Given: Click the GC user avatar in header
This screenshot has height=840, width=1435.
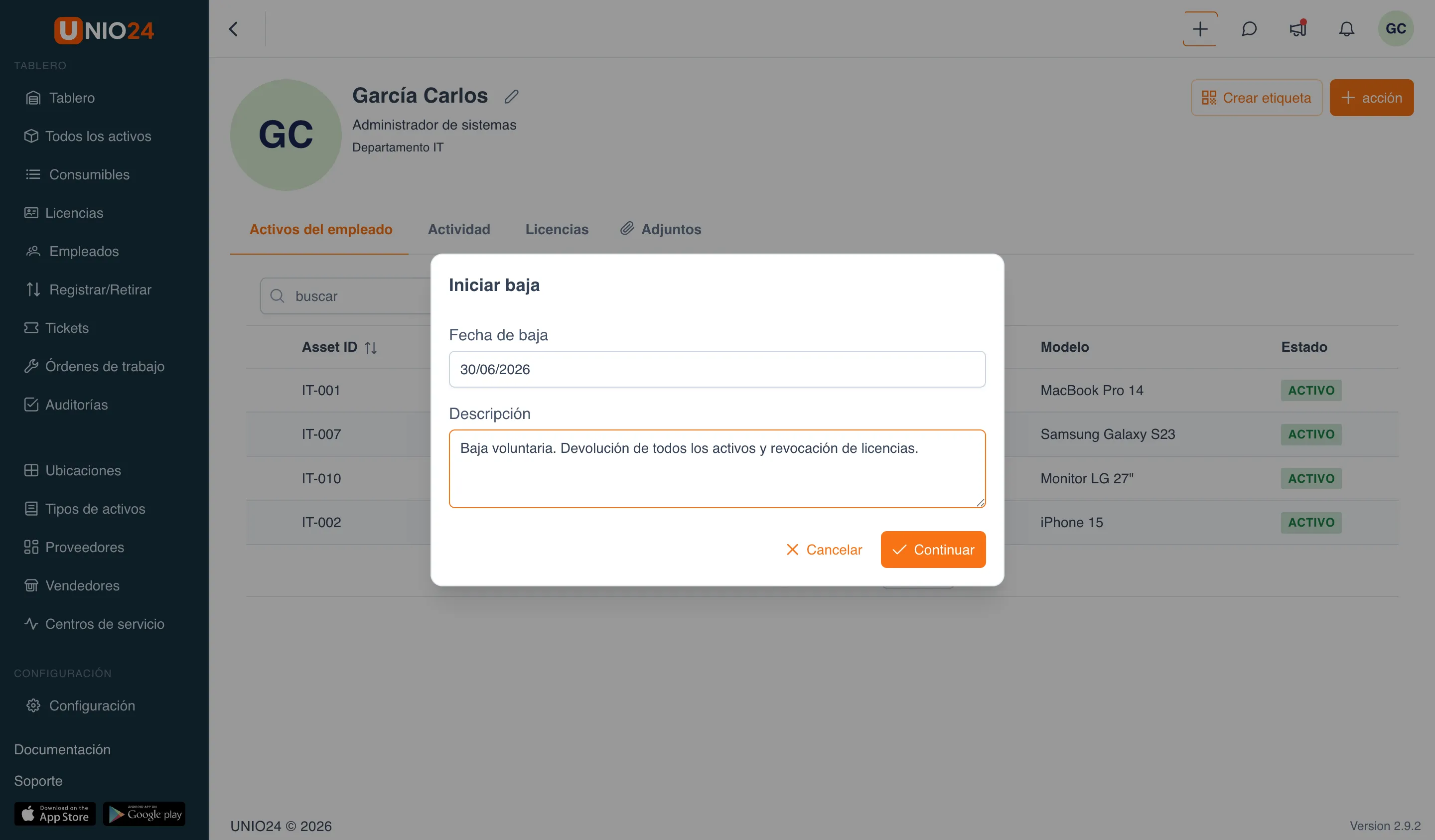Looking at the screenshot, I should 1395,28.
